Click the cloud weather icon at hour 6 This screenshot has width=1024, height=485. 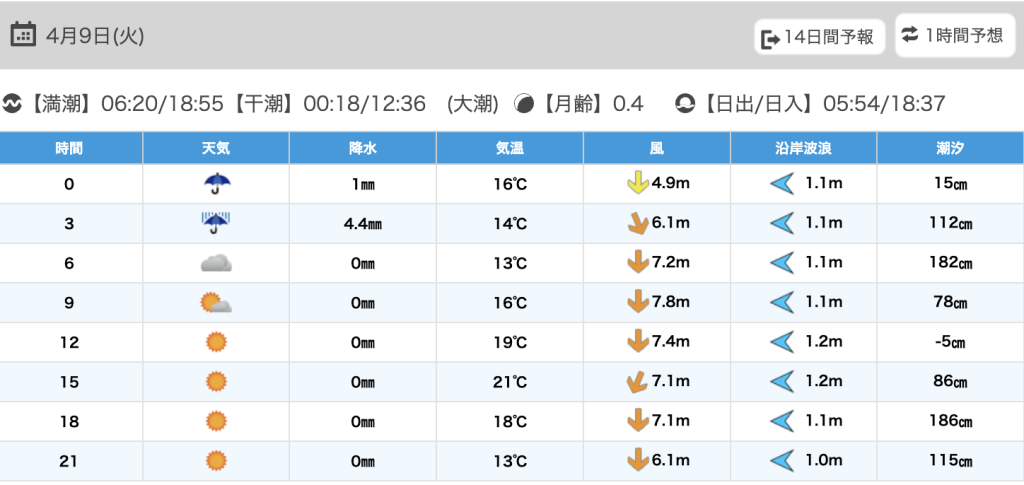tap(216, 263)
